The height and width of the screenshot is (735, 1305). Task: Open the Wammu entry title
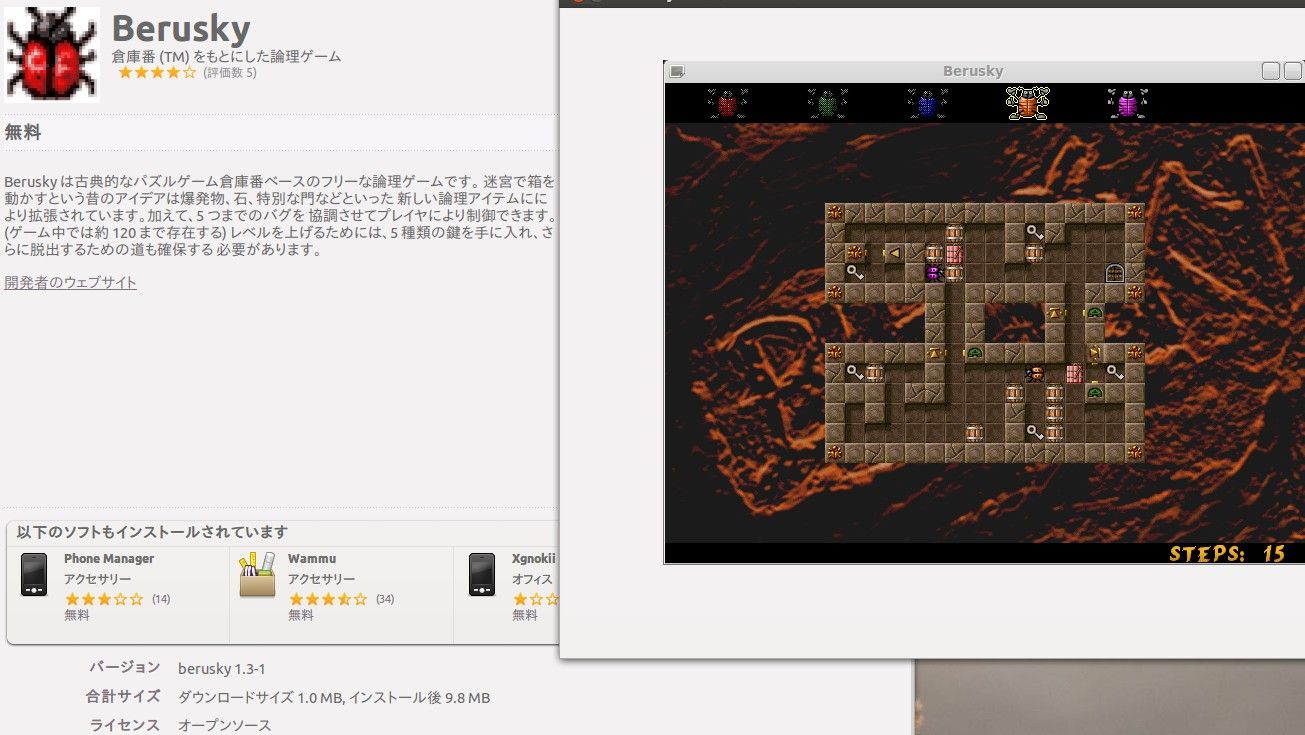tap(312, 559)
